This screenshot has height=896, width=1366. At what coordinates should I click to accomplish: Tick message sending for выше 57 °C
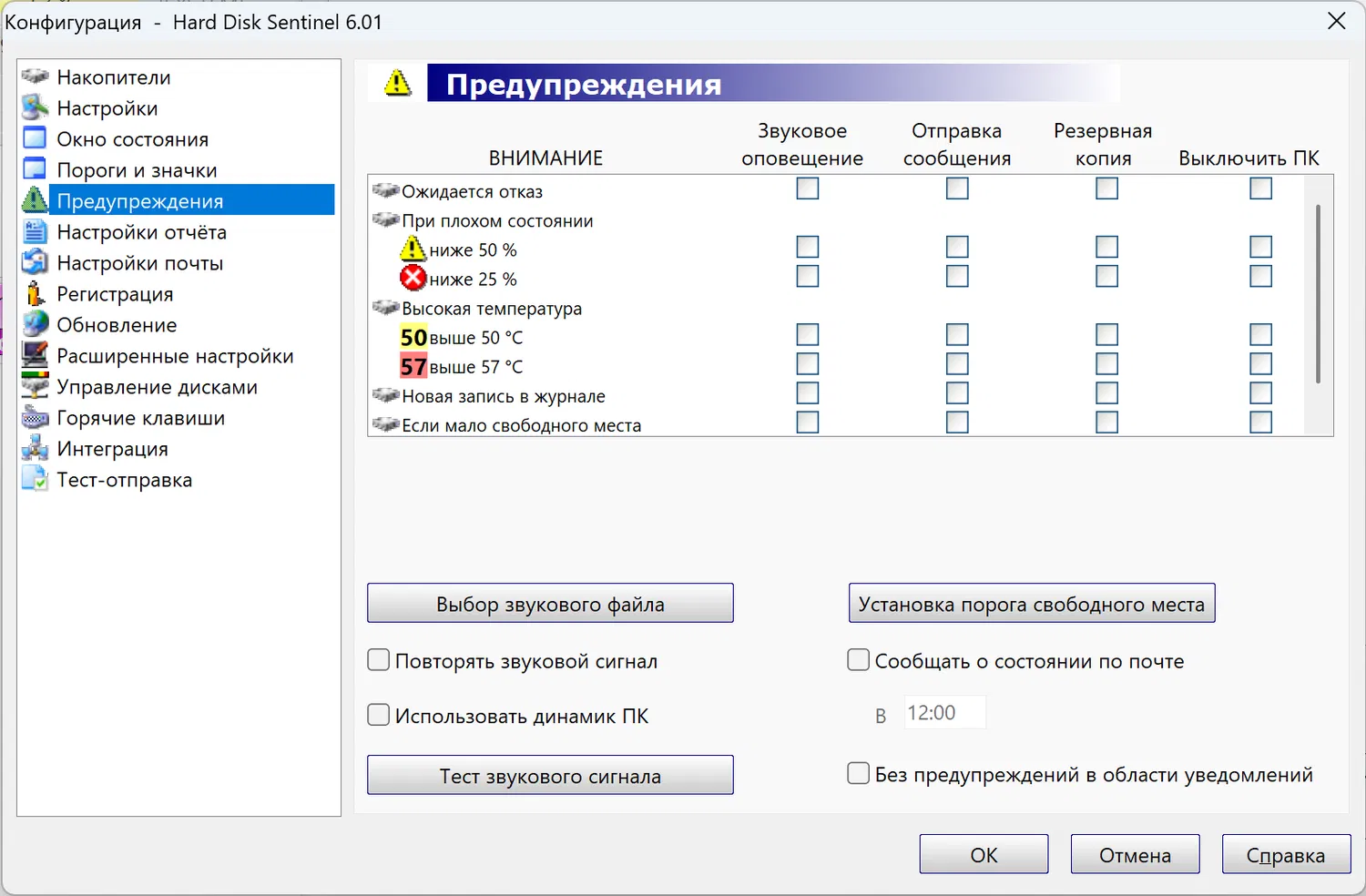click(957, 363)
